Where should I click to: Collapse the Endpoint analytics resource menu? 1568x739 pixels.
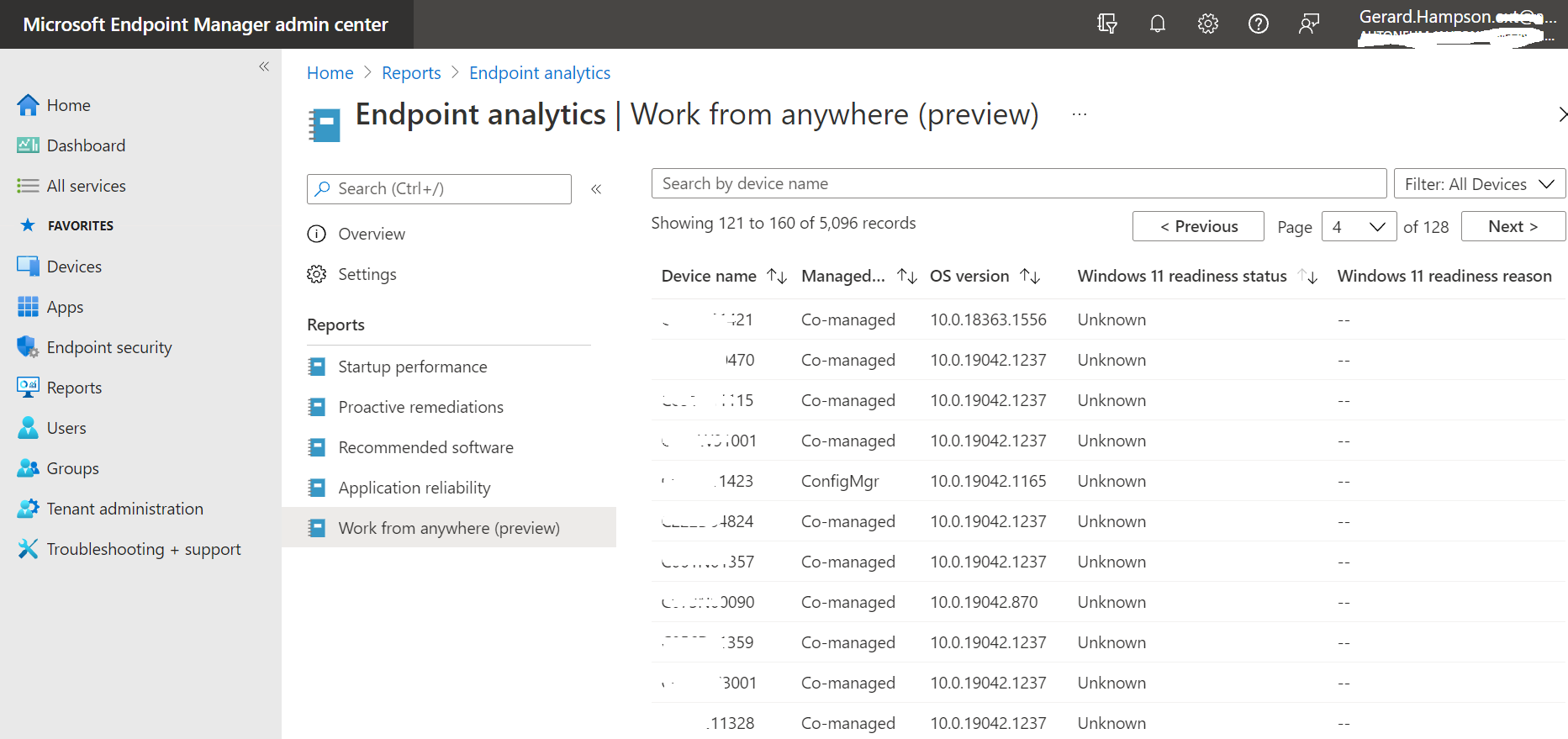(596, 189)
